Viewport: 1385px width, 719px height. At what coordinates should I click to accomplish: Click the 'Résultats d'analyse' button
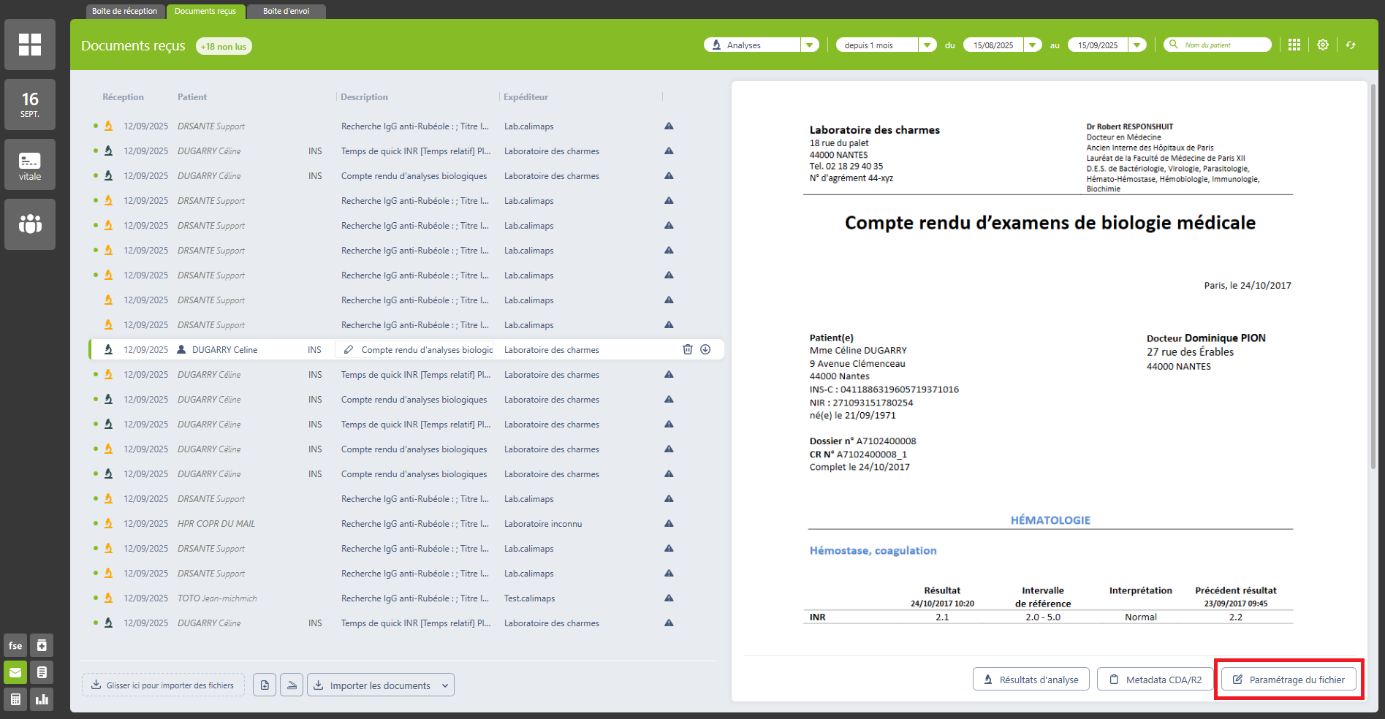tap(1030, 680)
